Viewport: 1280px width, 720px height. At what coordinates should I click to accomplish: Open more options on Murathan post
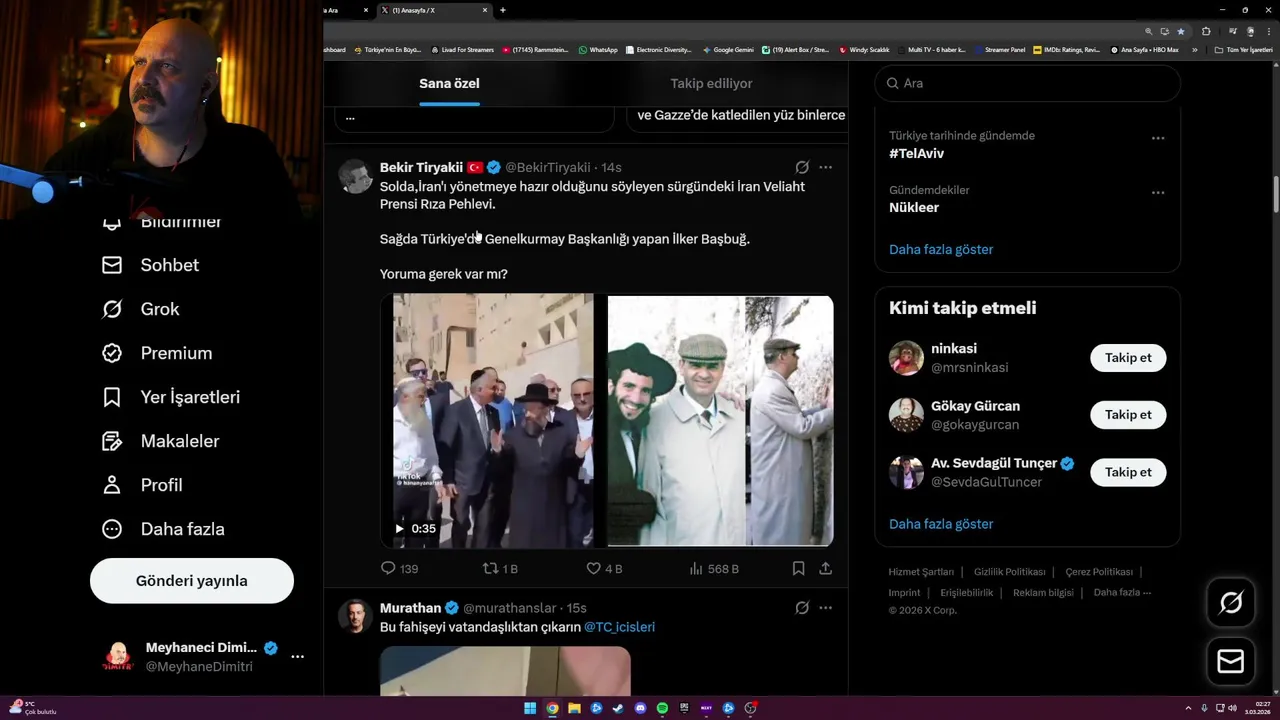coord(825,607)
